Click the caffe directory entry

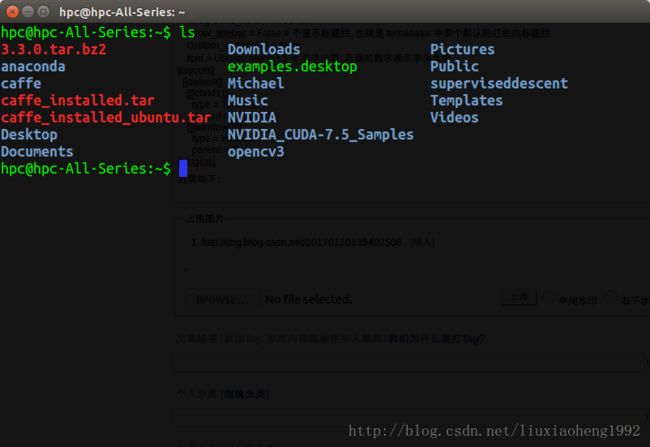[21, 83]
